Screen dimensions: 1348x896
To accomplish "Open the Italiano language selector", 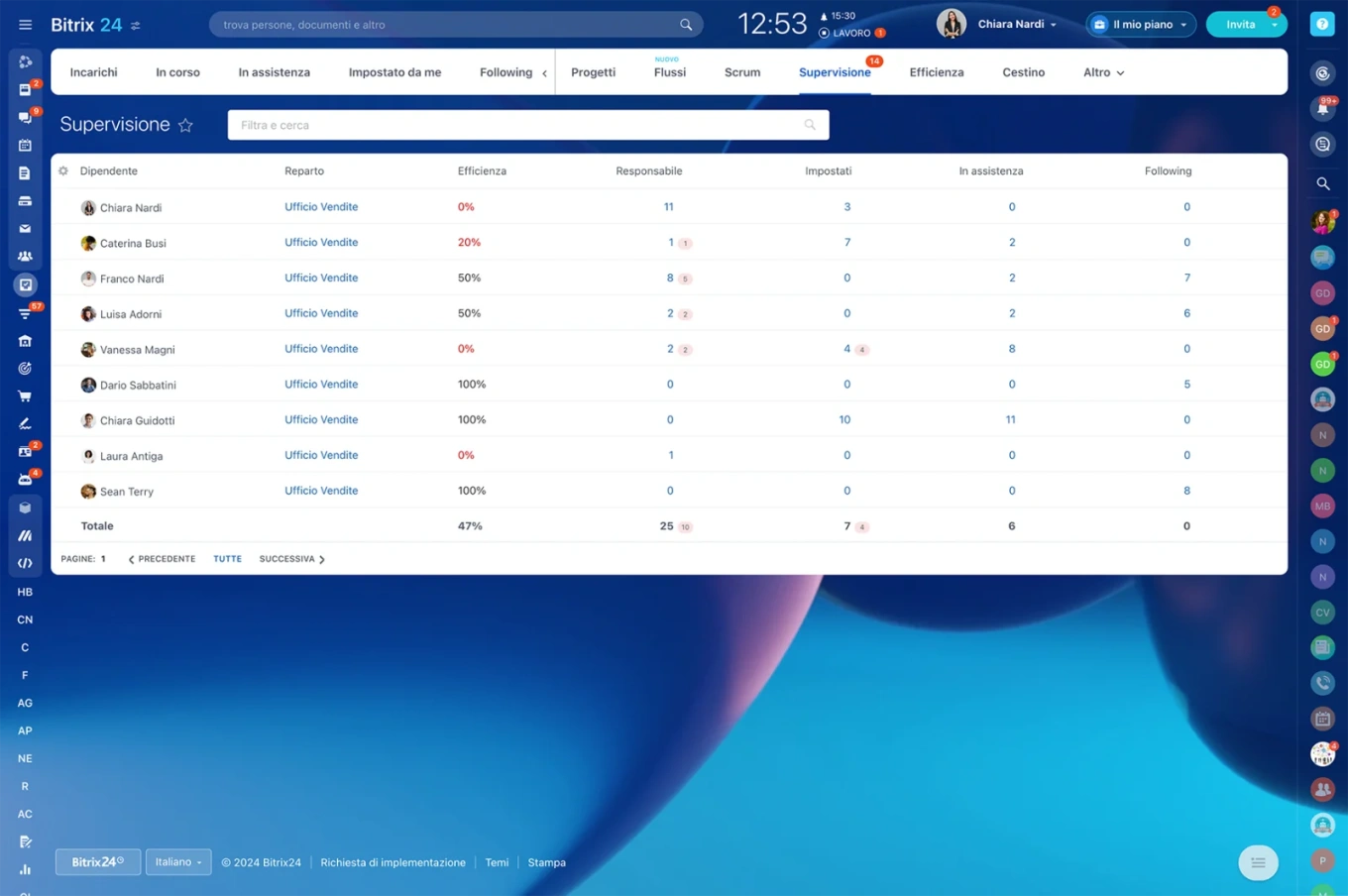I will pyautogui.click(x=177, y=861).
